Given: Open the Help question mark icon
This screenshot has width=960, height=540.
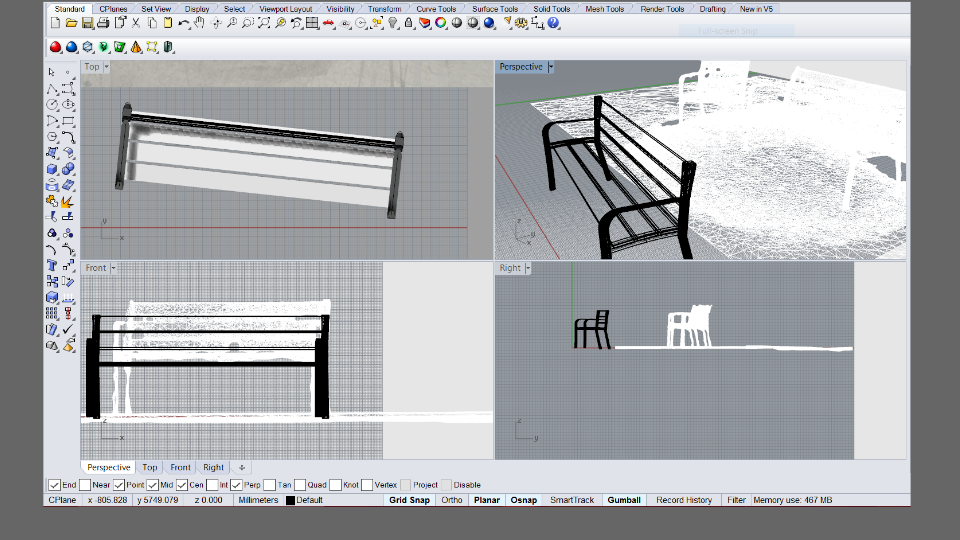Looking at the screenshot, I should (553, 23).
